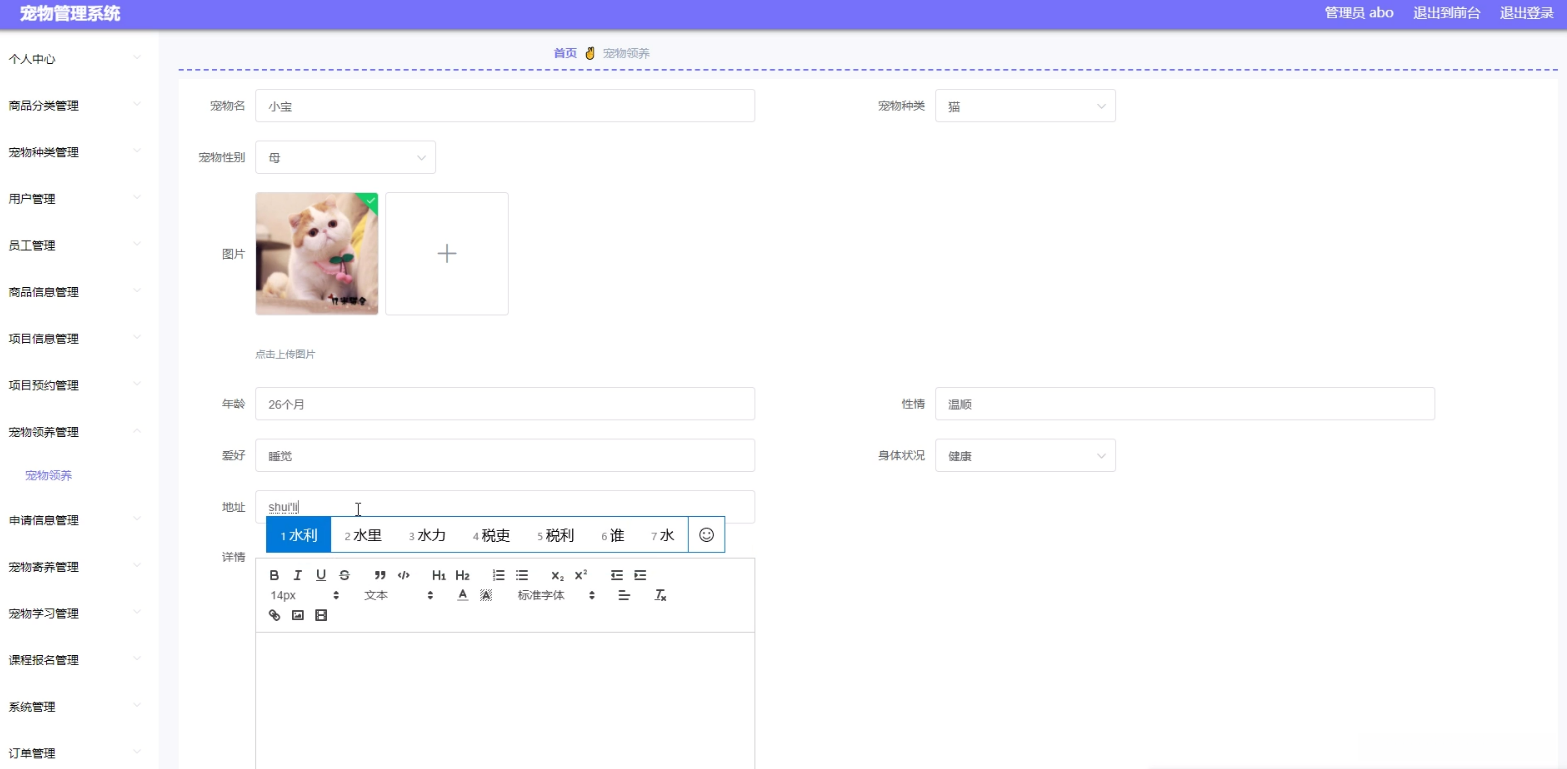Choose IME candidate 水里
The height and width of the screenshot is (769, 1567).
363,535
